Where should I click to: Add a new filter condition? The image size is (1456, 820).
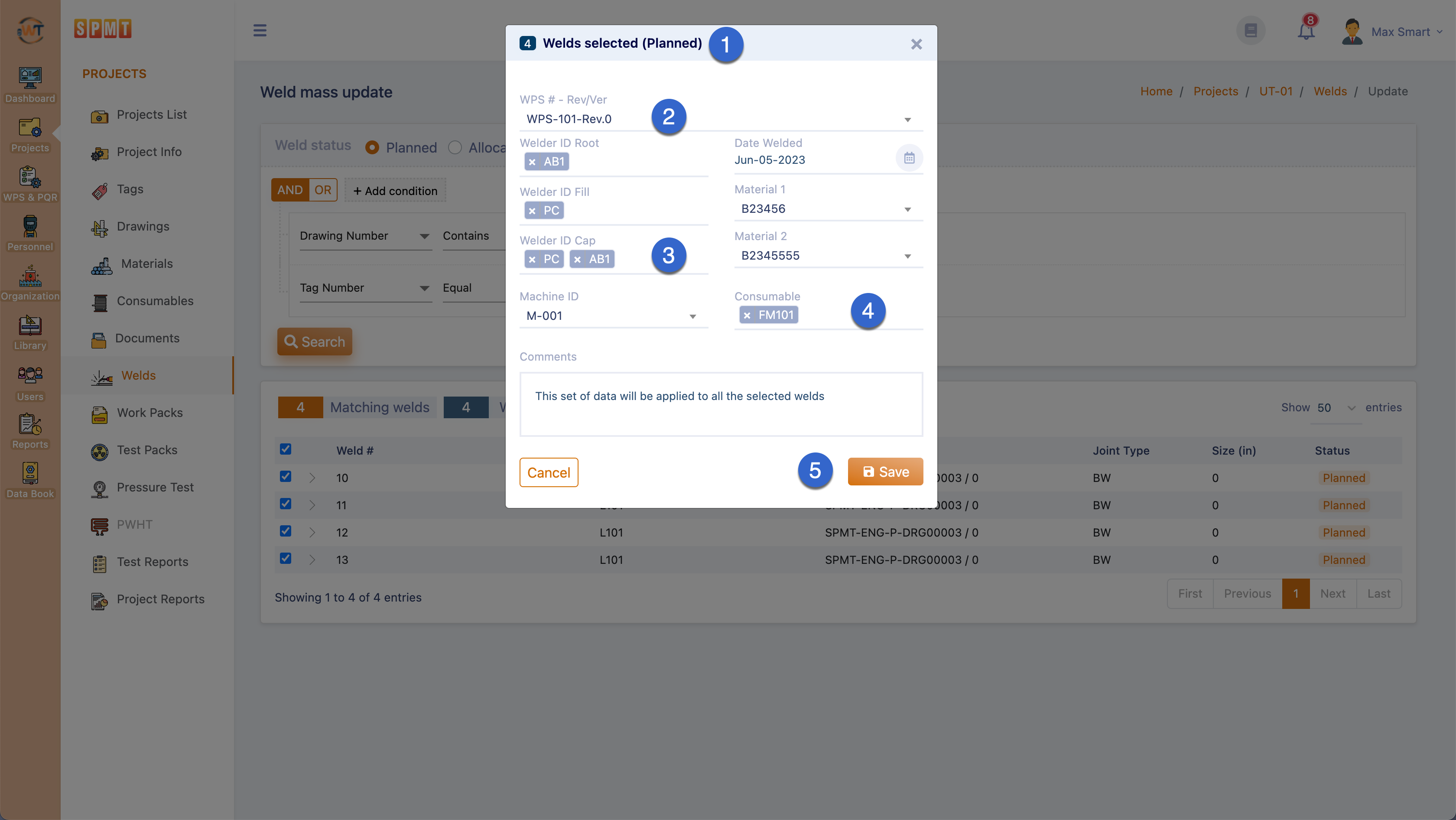[x=395, y=190]
